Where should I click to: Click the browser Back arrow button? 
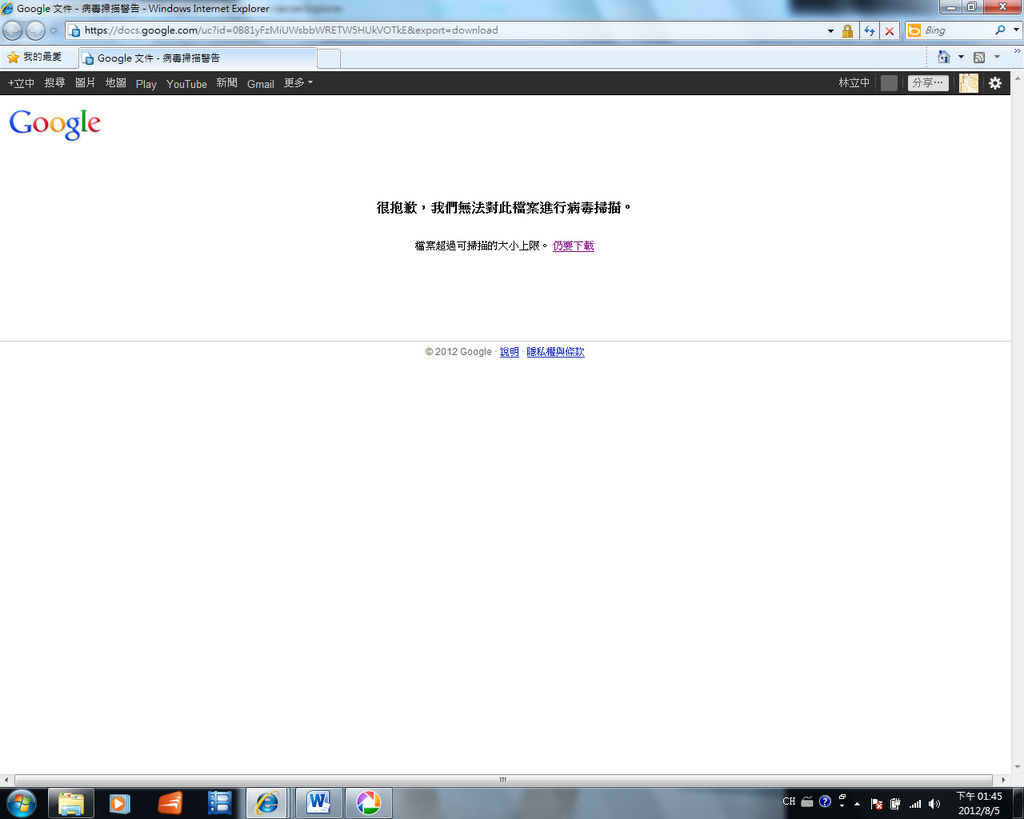tap(12, 30)
